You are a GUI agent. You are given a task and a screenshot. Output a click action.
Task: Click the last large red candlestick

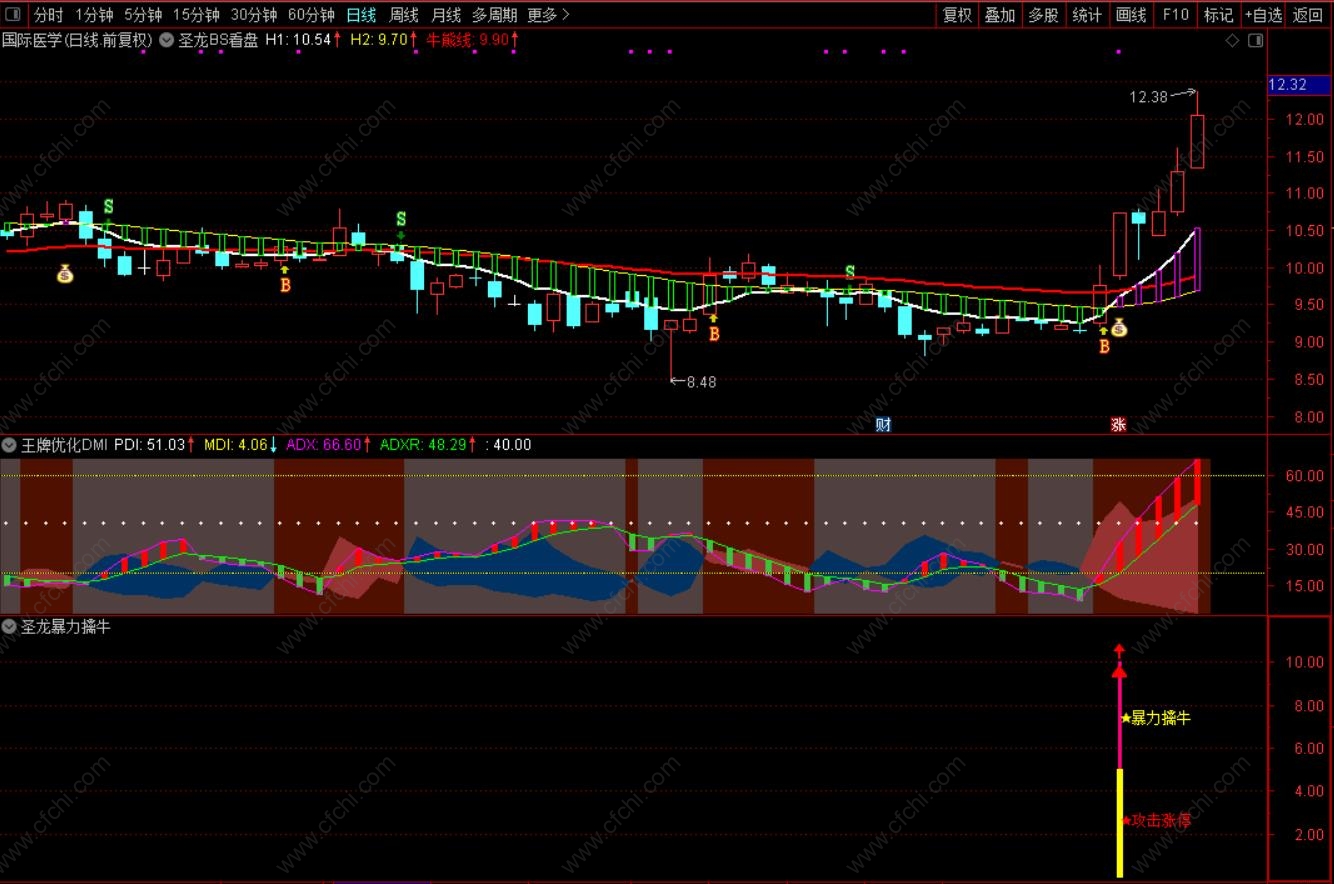point(1197,141)
